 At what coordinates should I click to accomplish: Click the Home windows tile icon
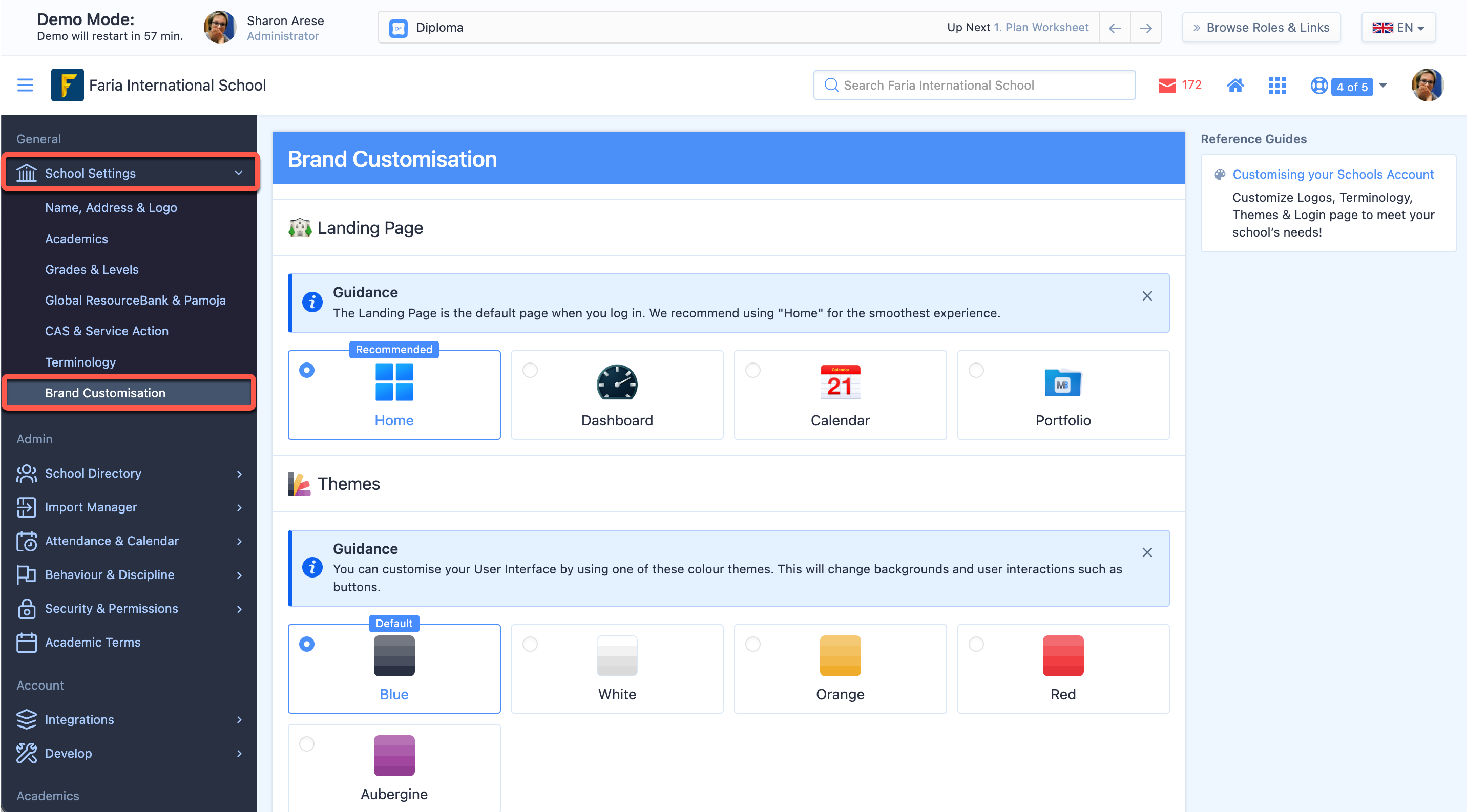pos(394,382)
